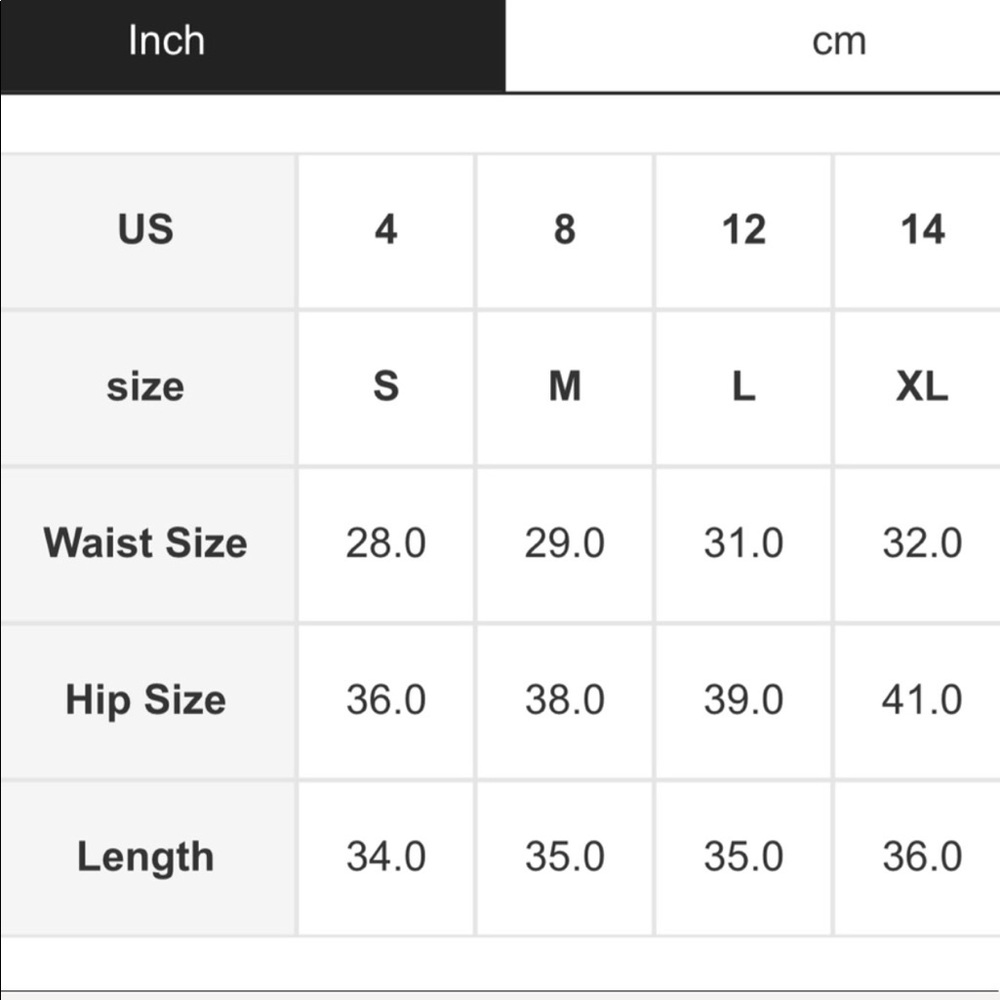Click US size 4 cell
Image resolution: width=1000 pixels, height=1000 pixels.
386,230
